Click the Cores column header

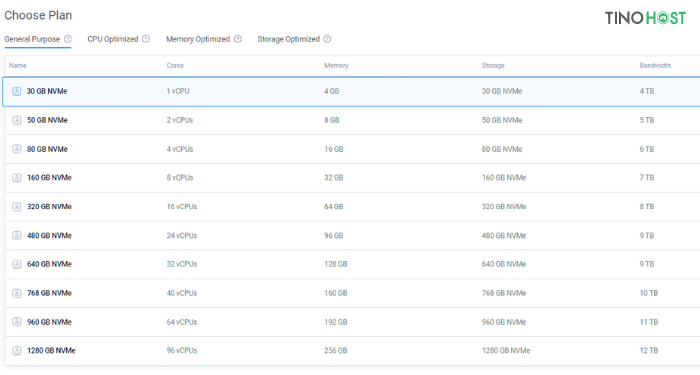click(175, 66)
